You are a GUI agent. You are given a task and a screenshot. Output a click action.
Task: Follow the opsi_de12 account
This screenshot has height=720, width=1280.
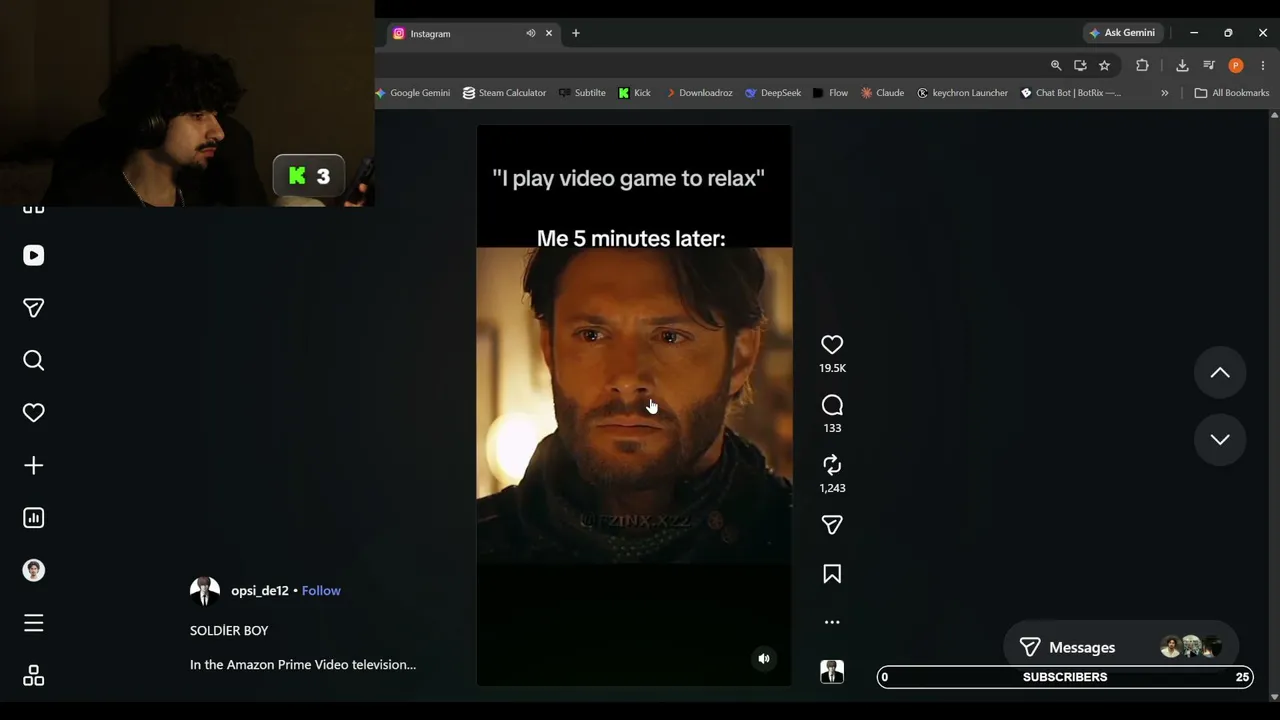click(x=321, y=591)
